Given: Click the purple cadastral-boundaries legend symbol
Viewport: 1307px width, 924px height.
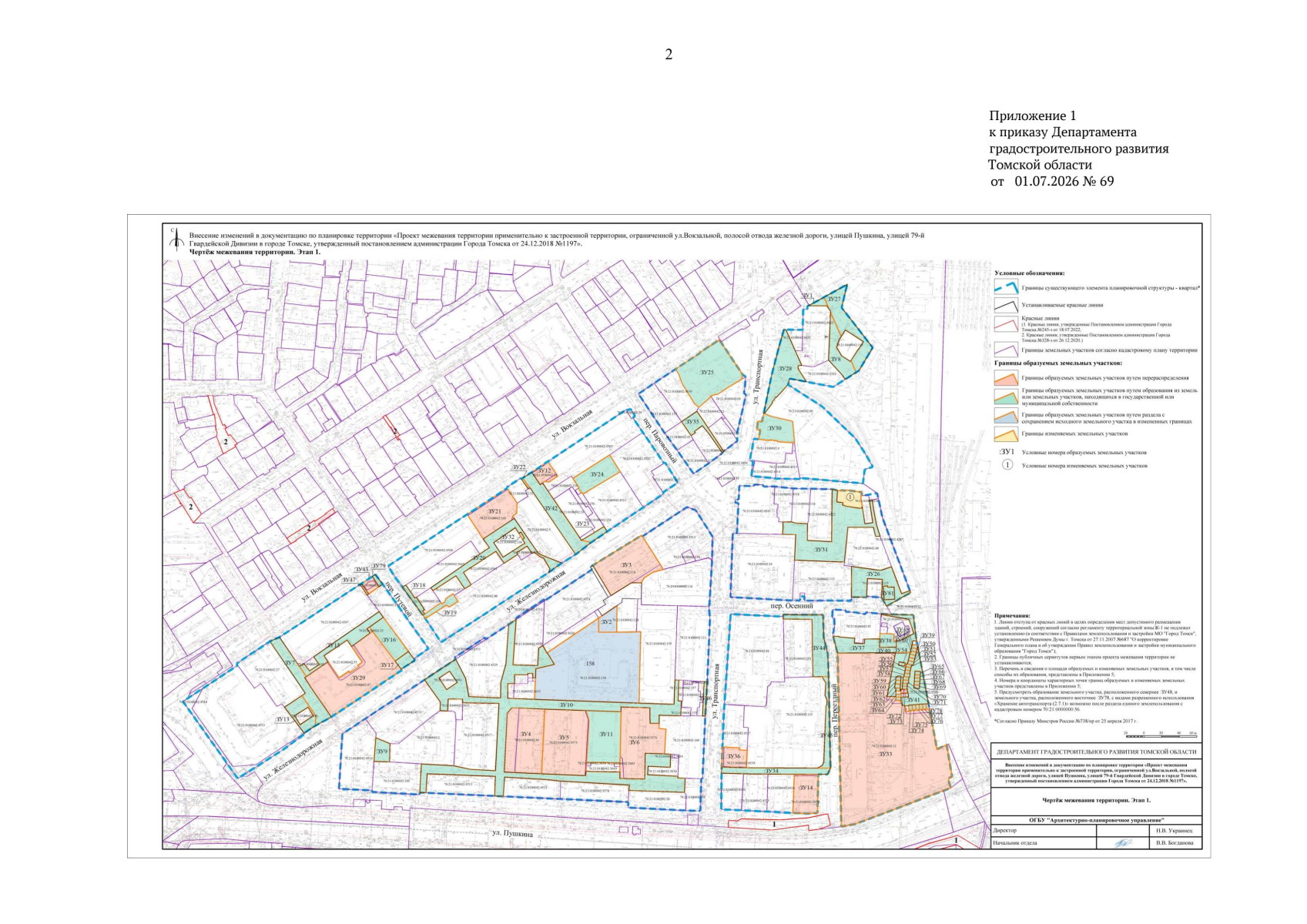Looking at the screenshot, I should 1005,350.
